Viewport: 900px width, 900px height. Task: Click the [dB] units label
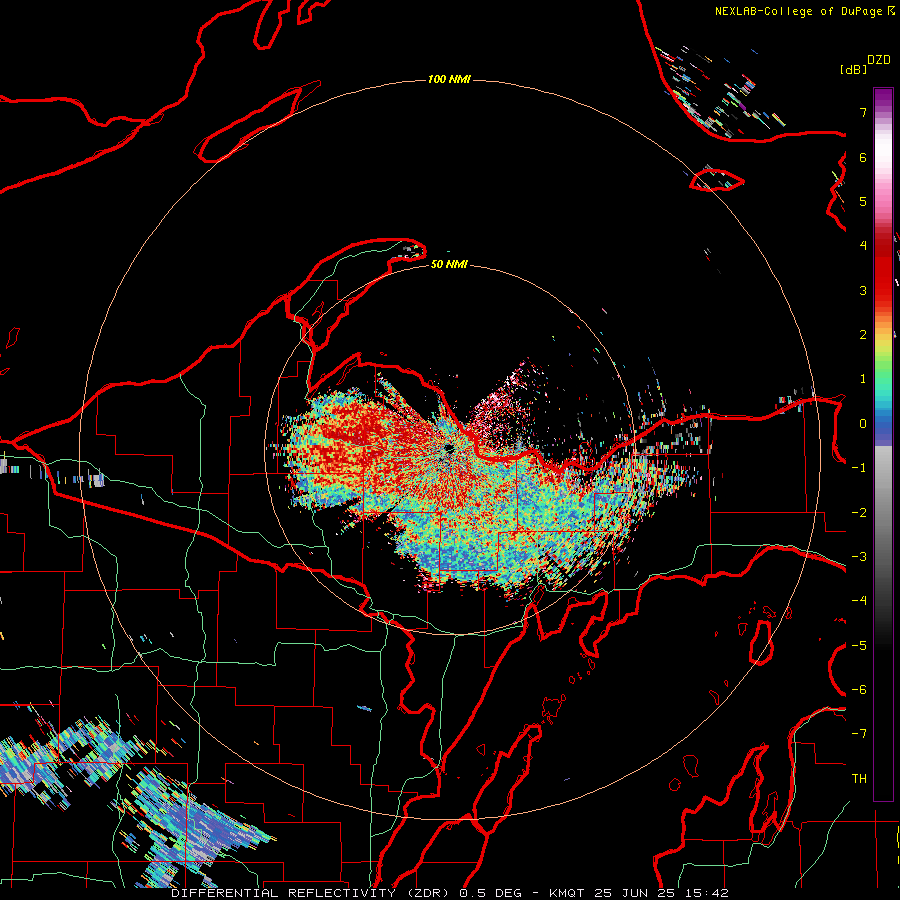point(853,69)
